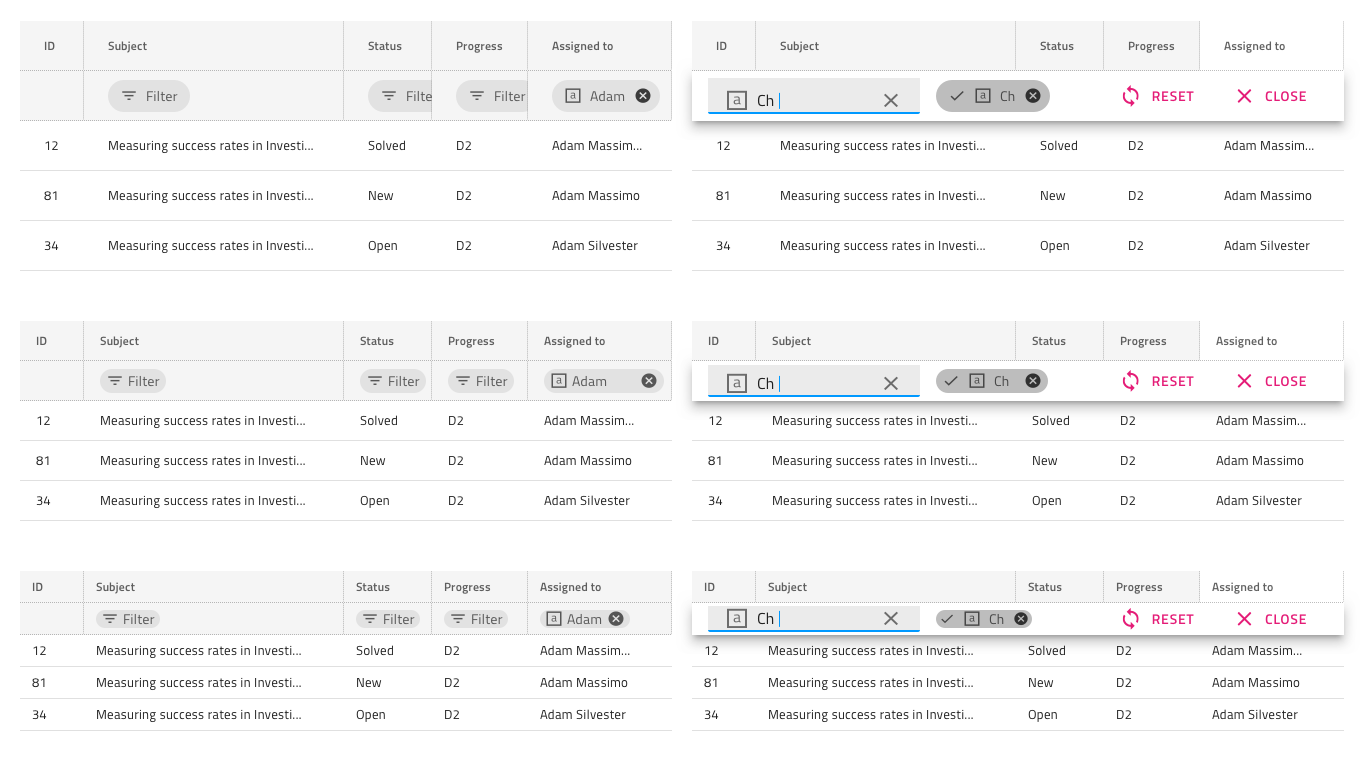Click the text-type icon in top-right filter input
The width and height of the screenshot is (1366, 764).
pos(737,100)
